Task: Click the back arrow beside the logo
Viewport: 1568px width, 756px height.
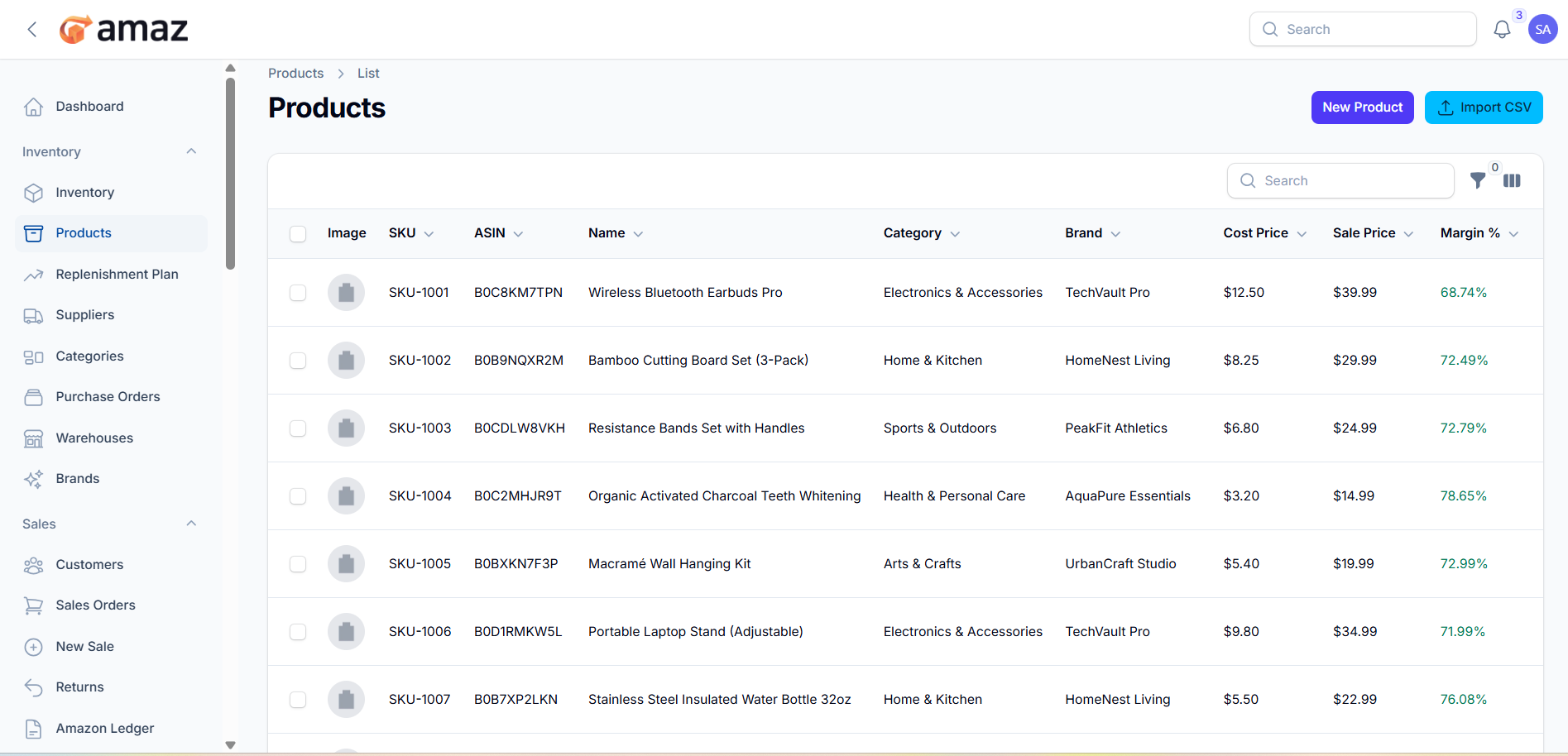Action: 32,30
